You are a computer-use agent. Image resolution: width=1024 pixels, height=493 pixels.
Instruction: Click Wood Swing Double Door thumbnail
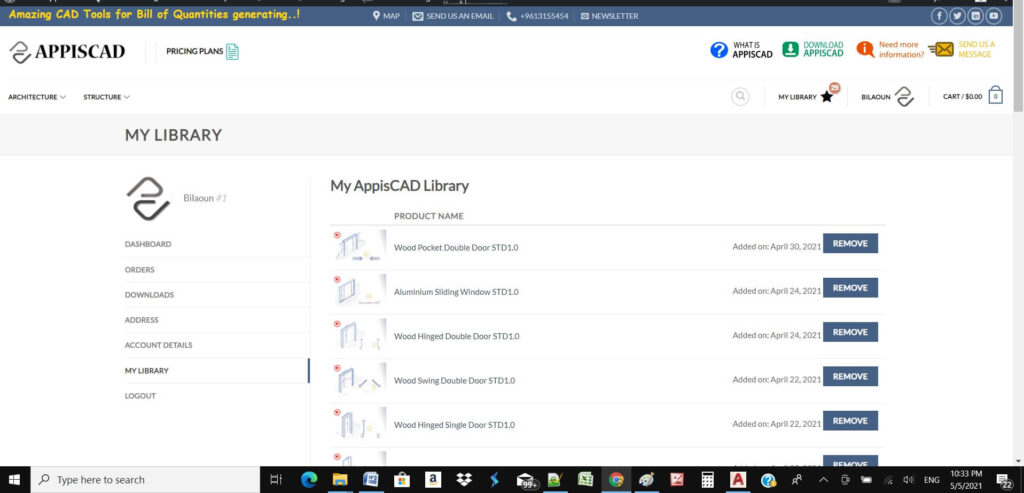[x=360, y=379]
